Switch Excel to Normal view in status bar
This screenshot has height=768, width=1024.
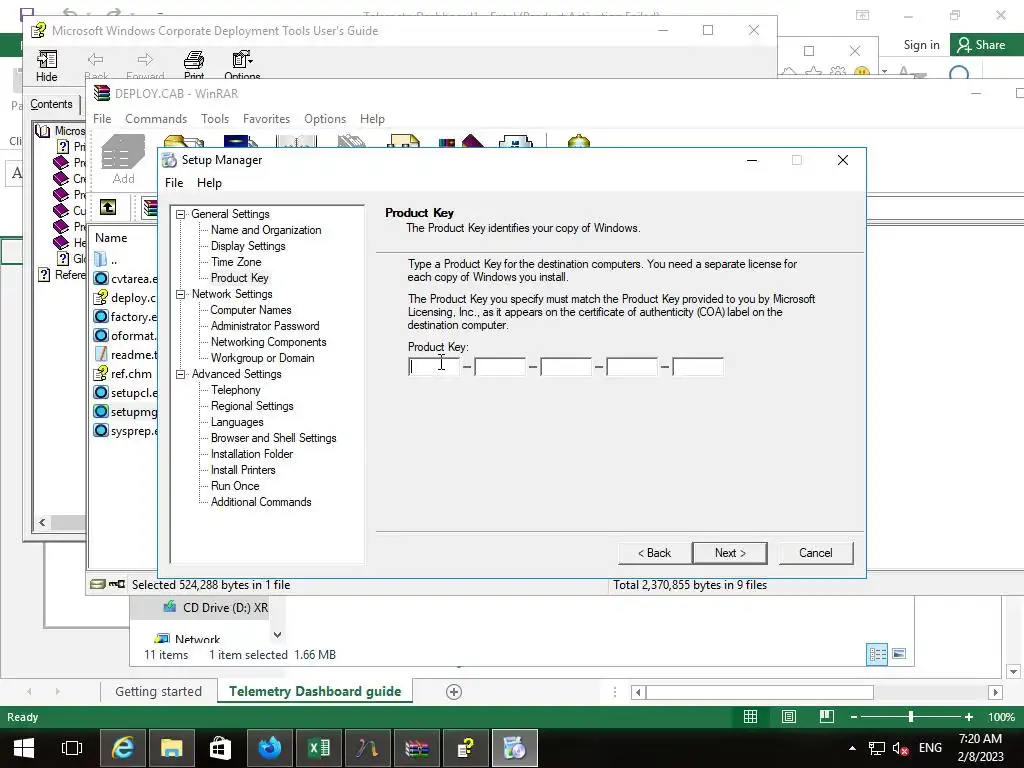[x=750, y=717]
